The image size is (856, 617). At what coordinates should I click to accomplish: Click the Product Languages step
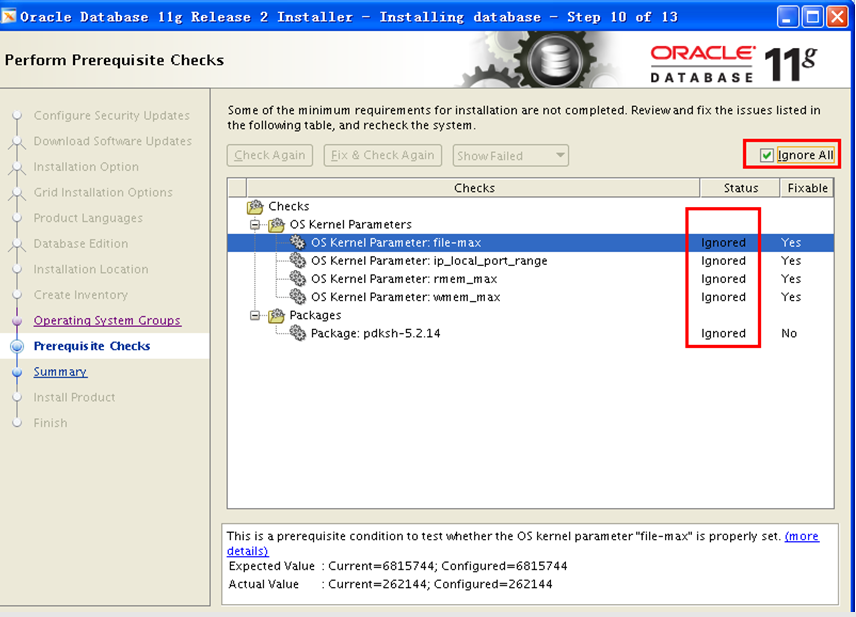tap(88, 218)
